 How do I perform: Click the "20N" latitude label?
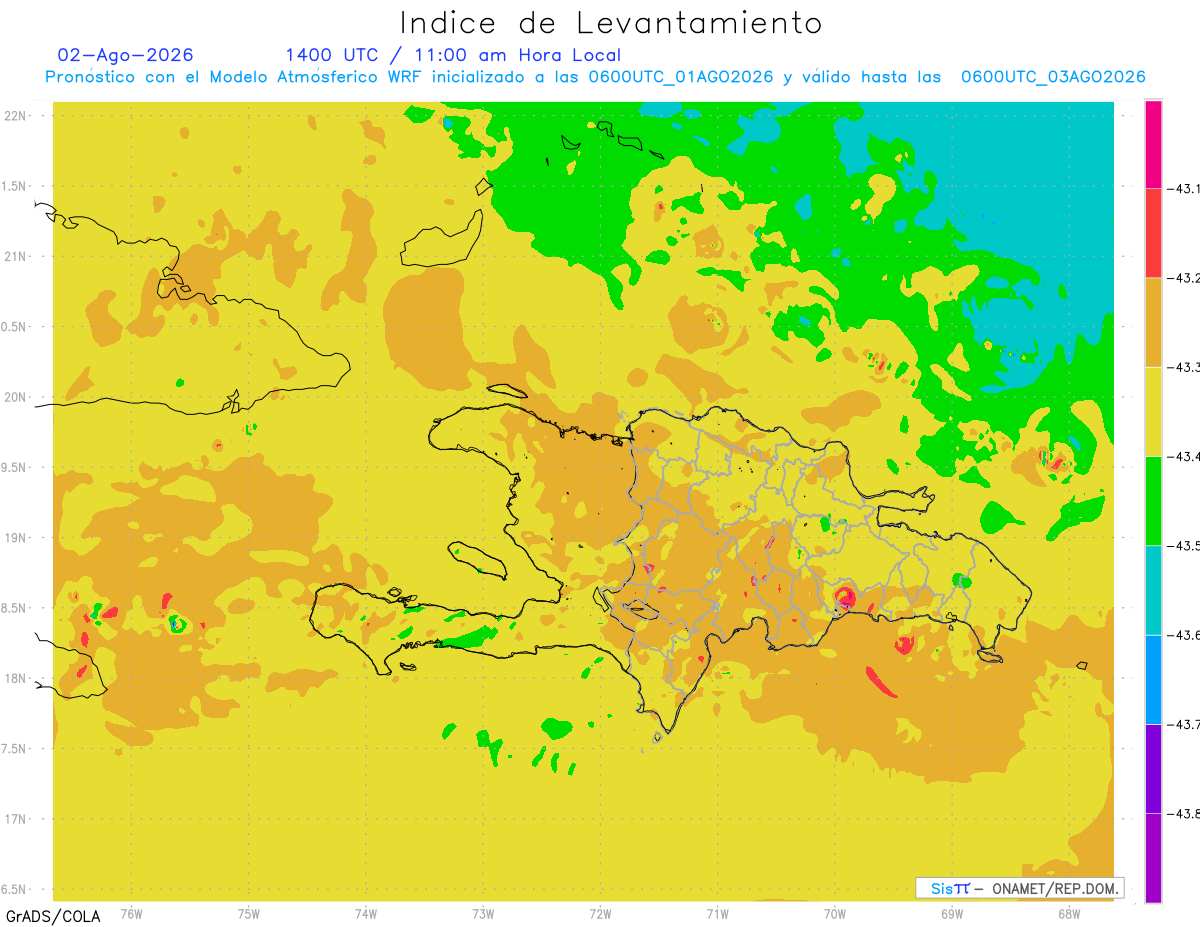pos(17,397)
